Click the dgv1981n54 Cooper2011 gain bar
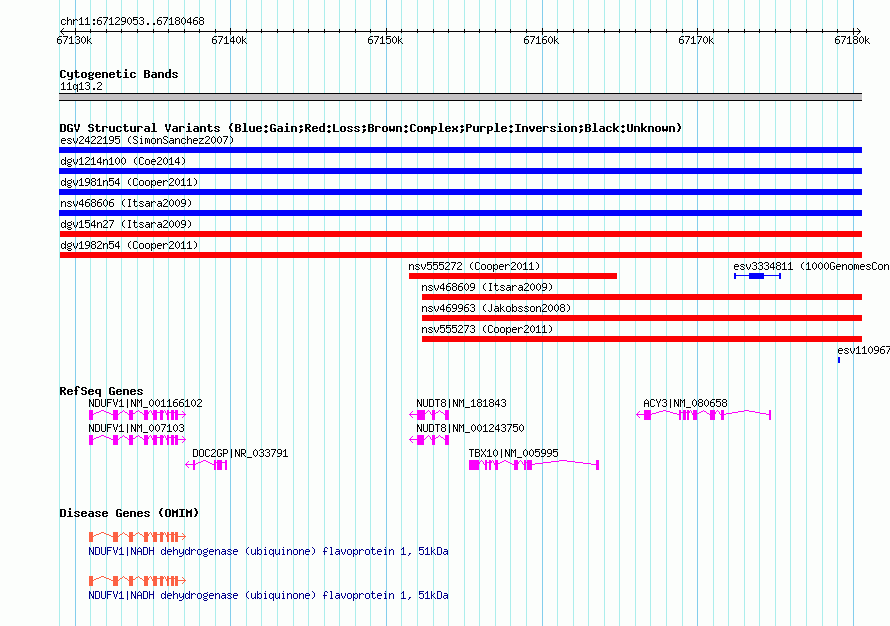Image resolution: width=890 pixels, height=626 pixels. (460, 192)
